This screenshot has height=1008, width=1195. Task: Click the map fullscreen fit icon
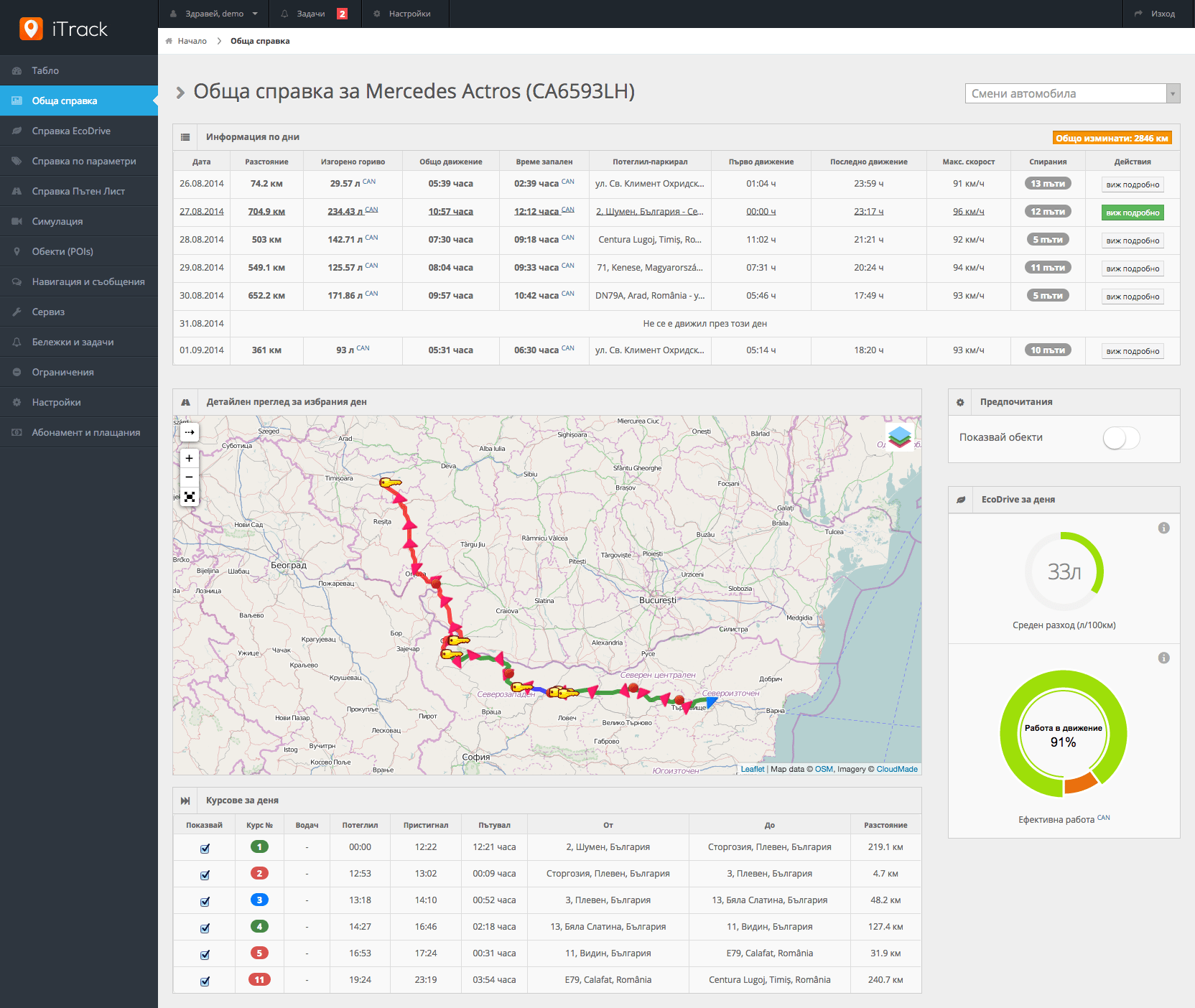click(189, 497)
